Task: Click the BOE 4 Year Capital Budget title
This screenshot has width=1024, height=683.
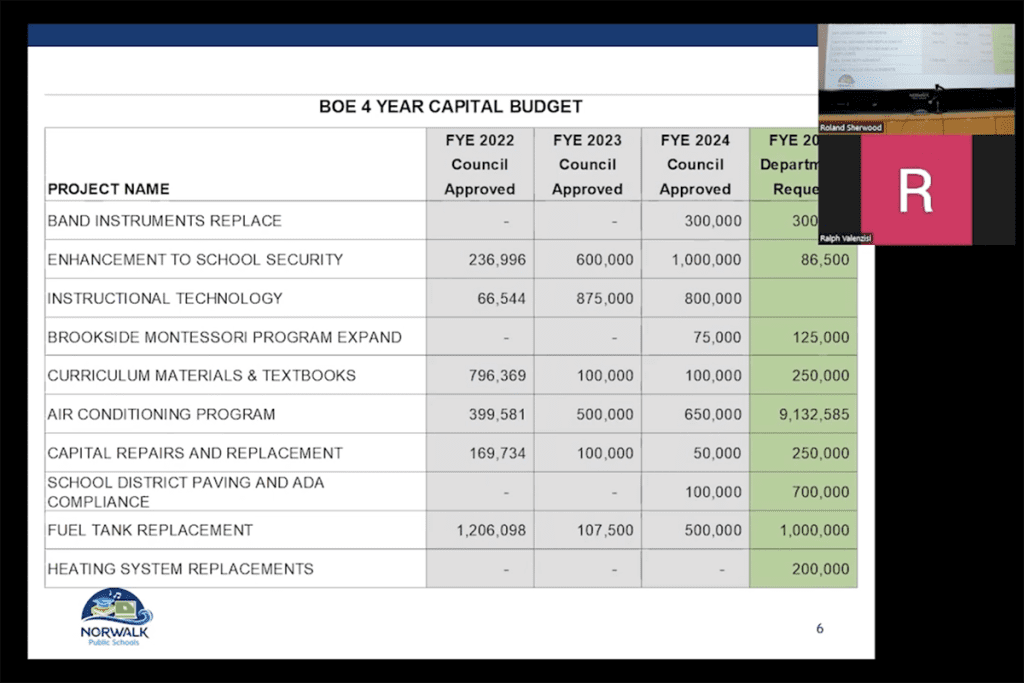Action: point(451,106)
